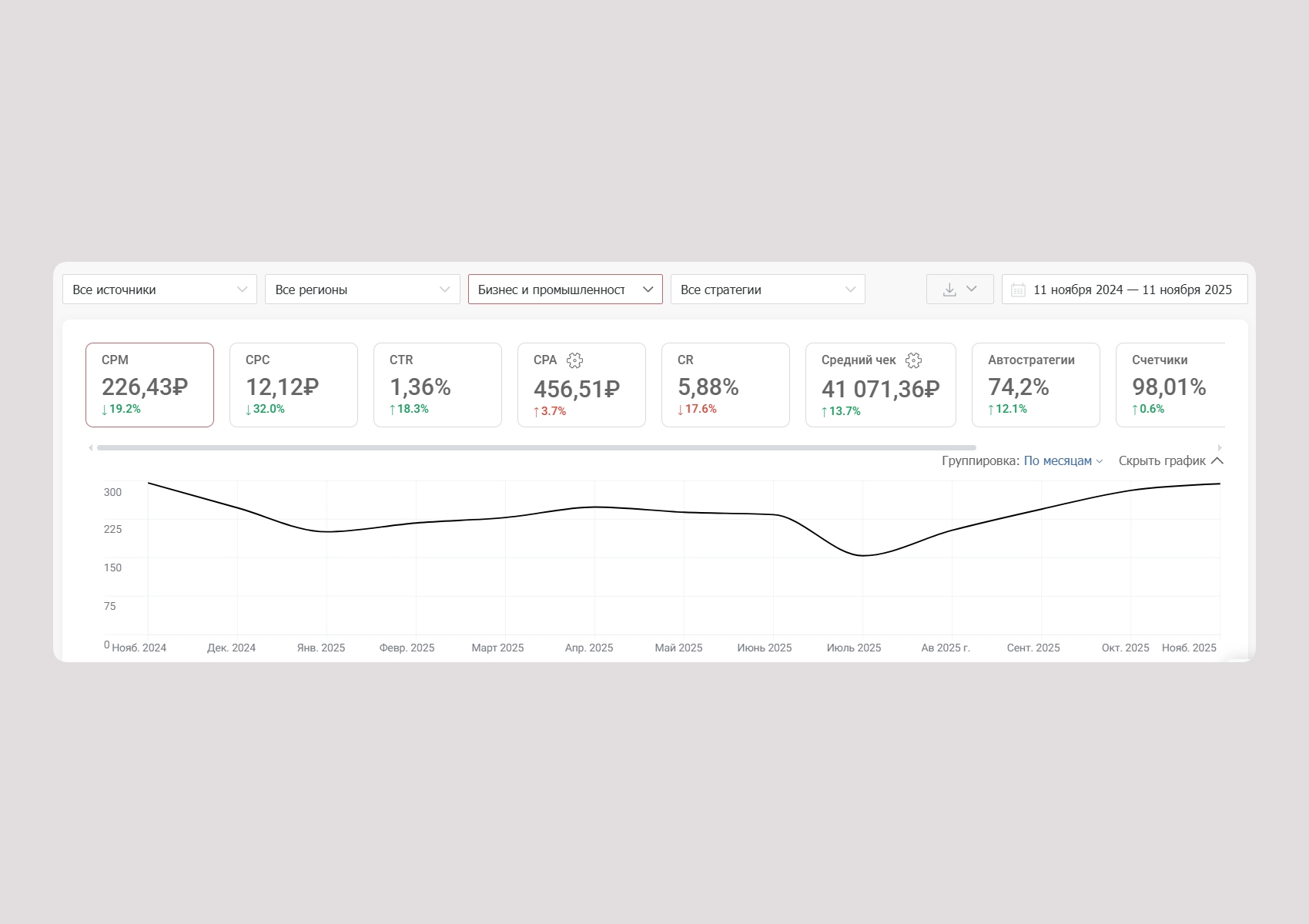Open the Бизнес и промышленность category dropdown

tap(564, 290)
